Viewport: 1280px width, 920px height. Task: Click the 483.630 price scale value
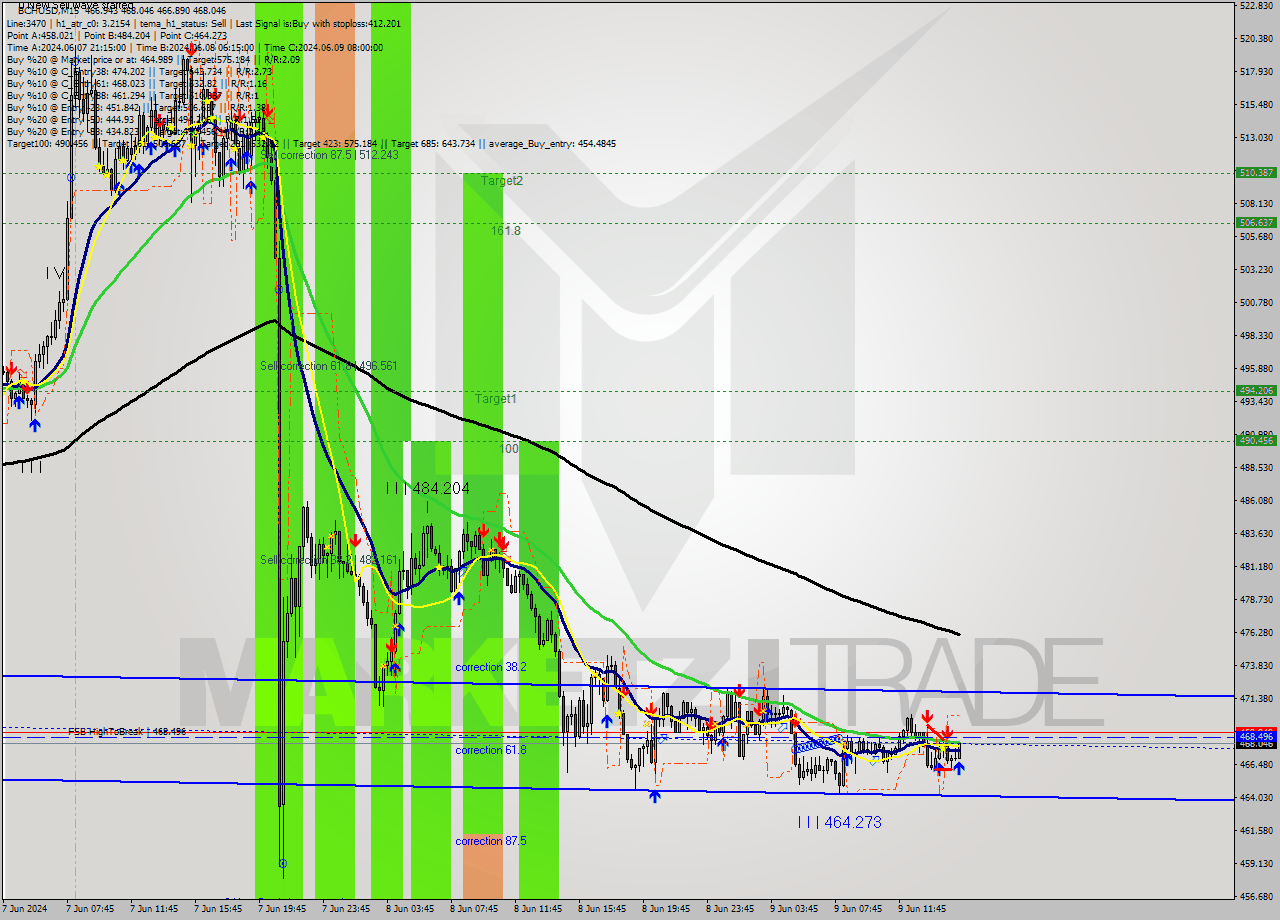[x=1256, y=533]
